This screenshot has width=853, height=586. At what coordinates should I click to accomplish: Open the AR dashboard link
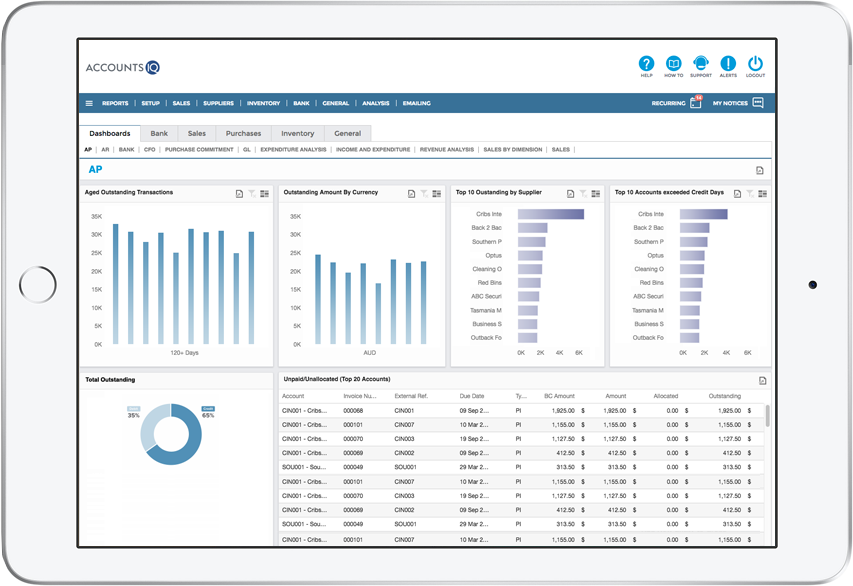point(105,150)
